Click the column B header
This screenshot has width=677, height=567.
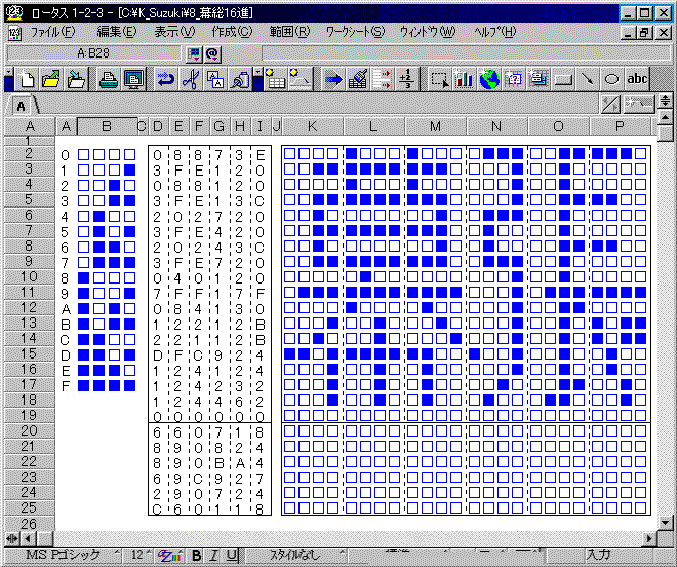tap(105, 126)
